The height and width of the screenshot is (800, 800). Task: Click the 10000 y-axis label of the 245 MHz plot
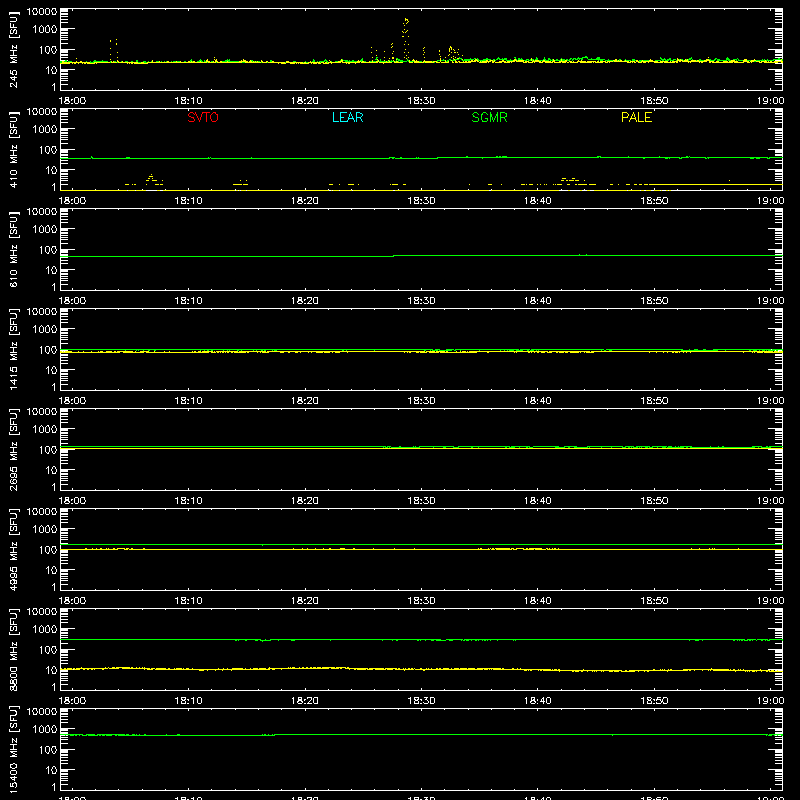[42, 12]
